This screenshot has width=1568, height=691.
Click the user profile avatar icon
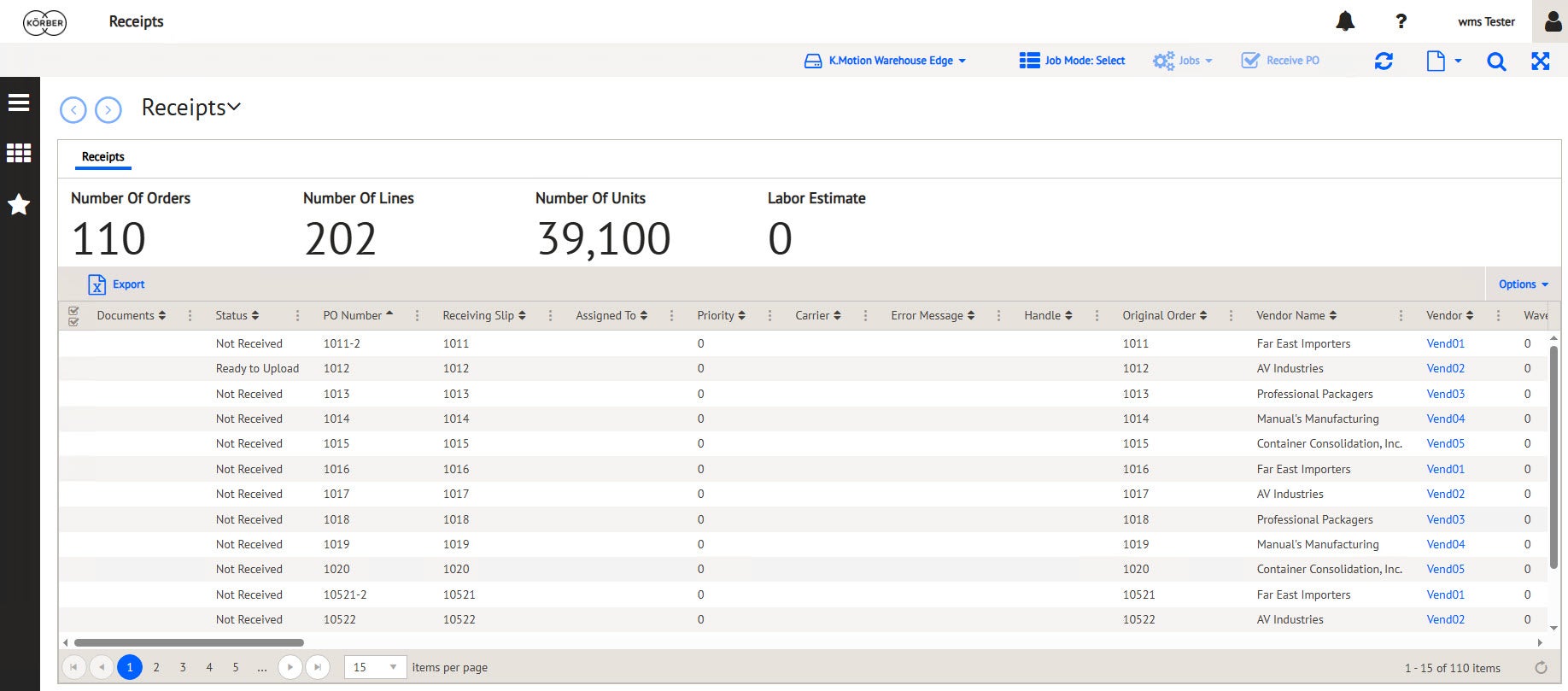tap(1553, 21)
